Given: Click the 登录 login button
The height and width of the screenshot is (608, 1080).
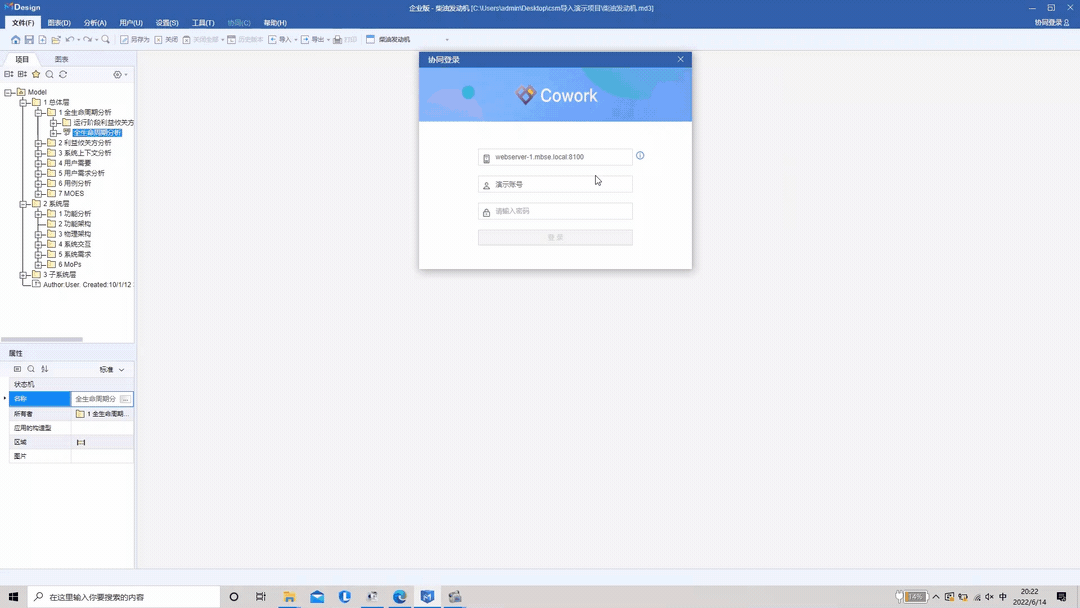Looking at the screenshot, I should tap(555, 238).
